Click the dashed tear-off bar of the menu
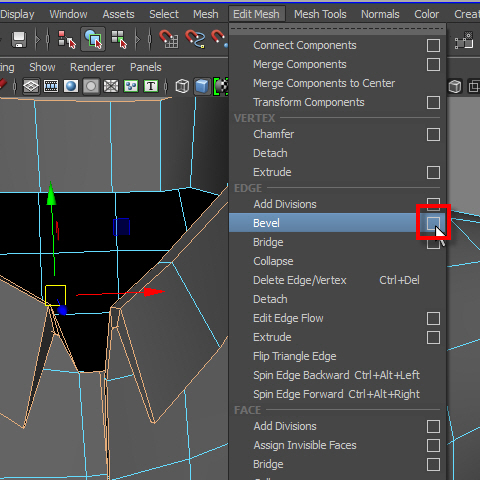This screenshot has height=480, width=480. (x=337, y=29)
